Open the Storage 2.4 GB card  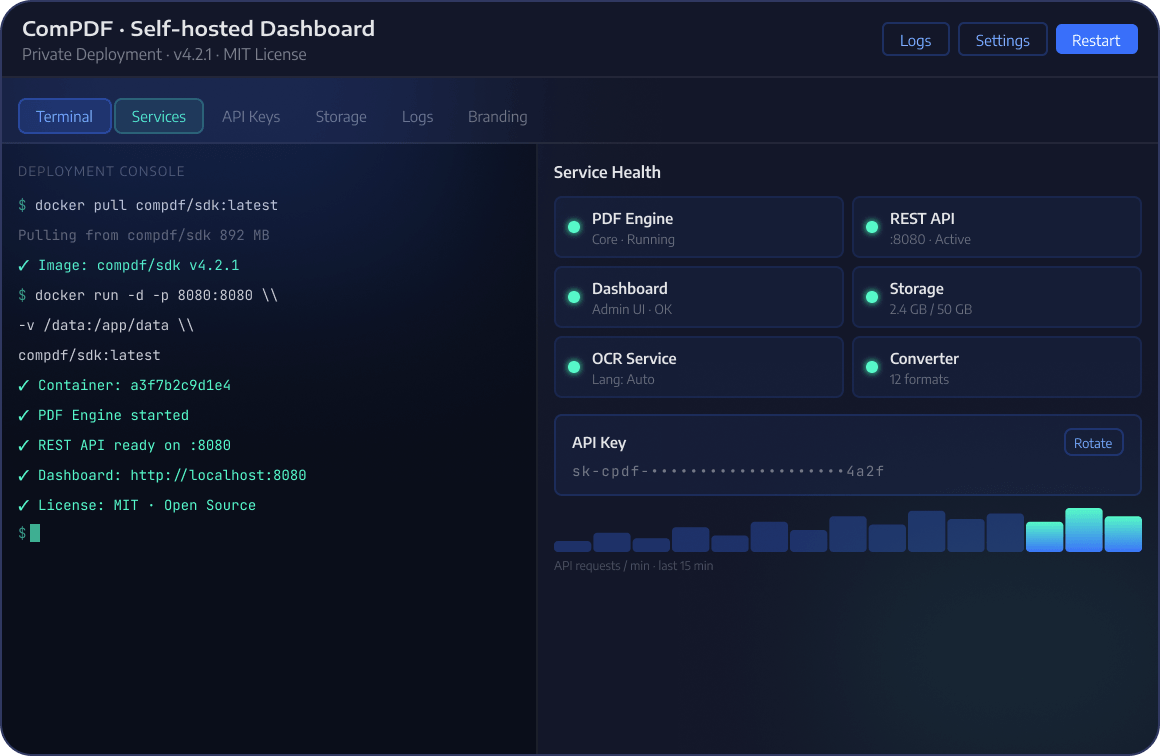[997, 297]
